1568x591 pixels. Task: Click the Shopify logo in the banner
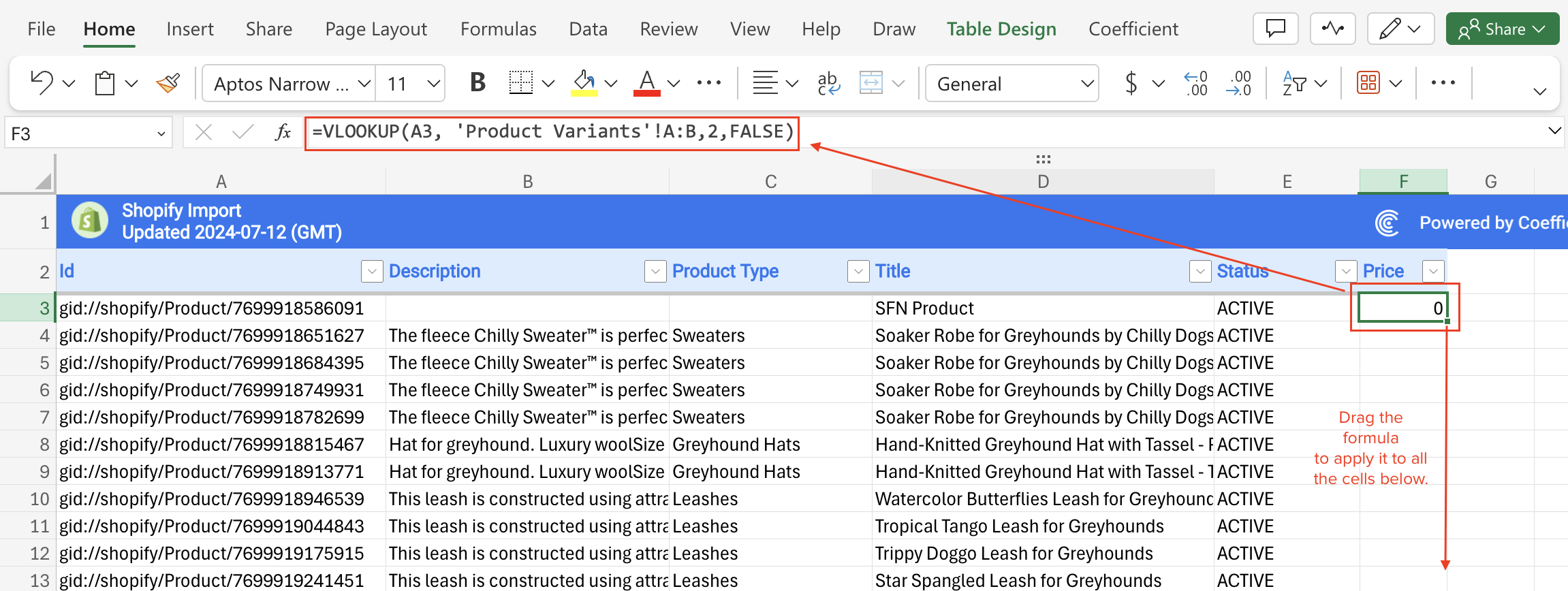coord(90,221)
